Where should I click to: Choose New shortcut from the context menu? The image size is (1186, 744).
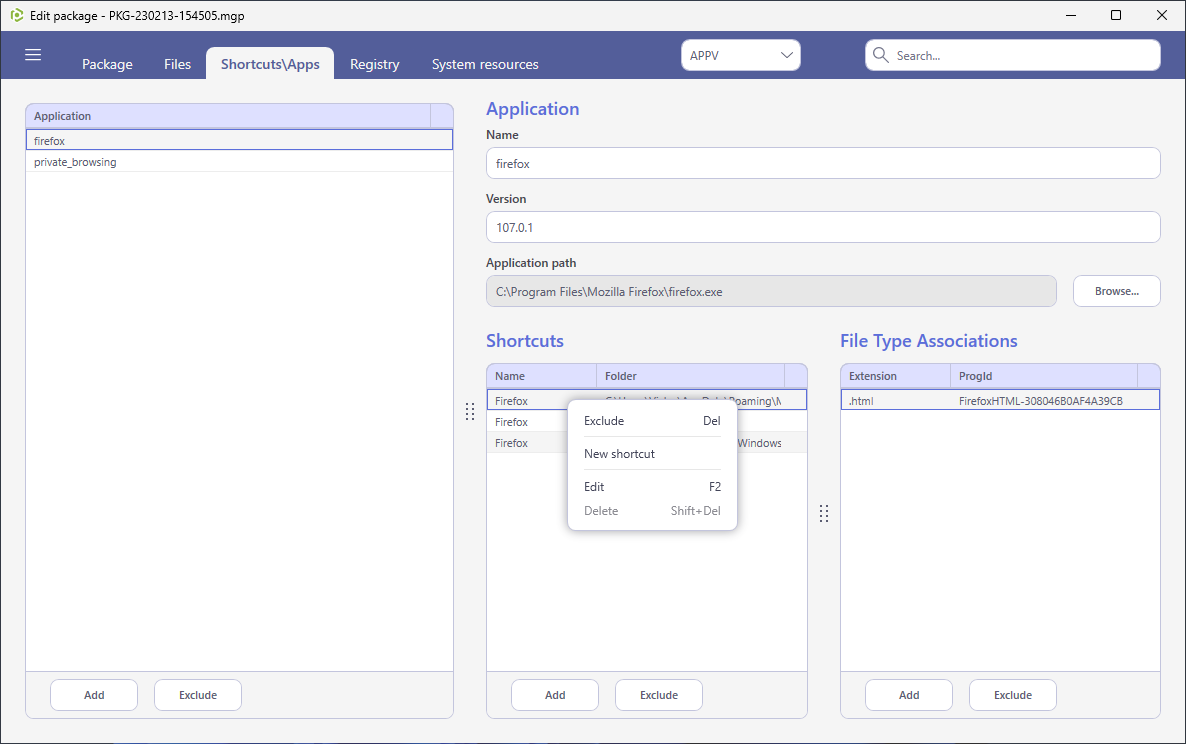652,454
